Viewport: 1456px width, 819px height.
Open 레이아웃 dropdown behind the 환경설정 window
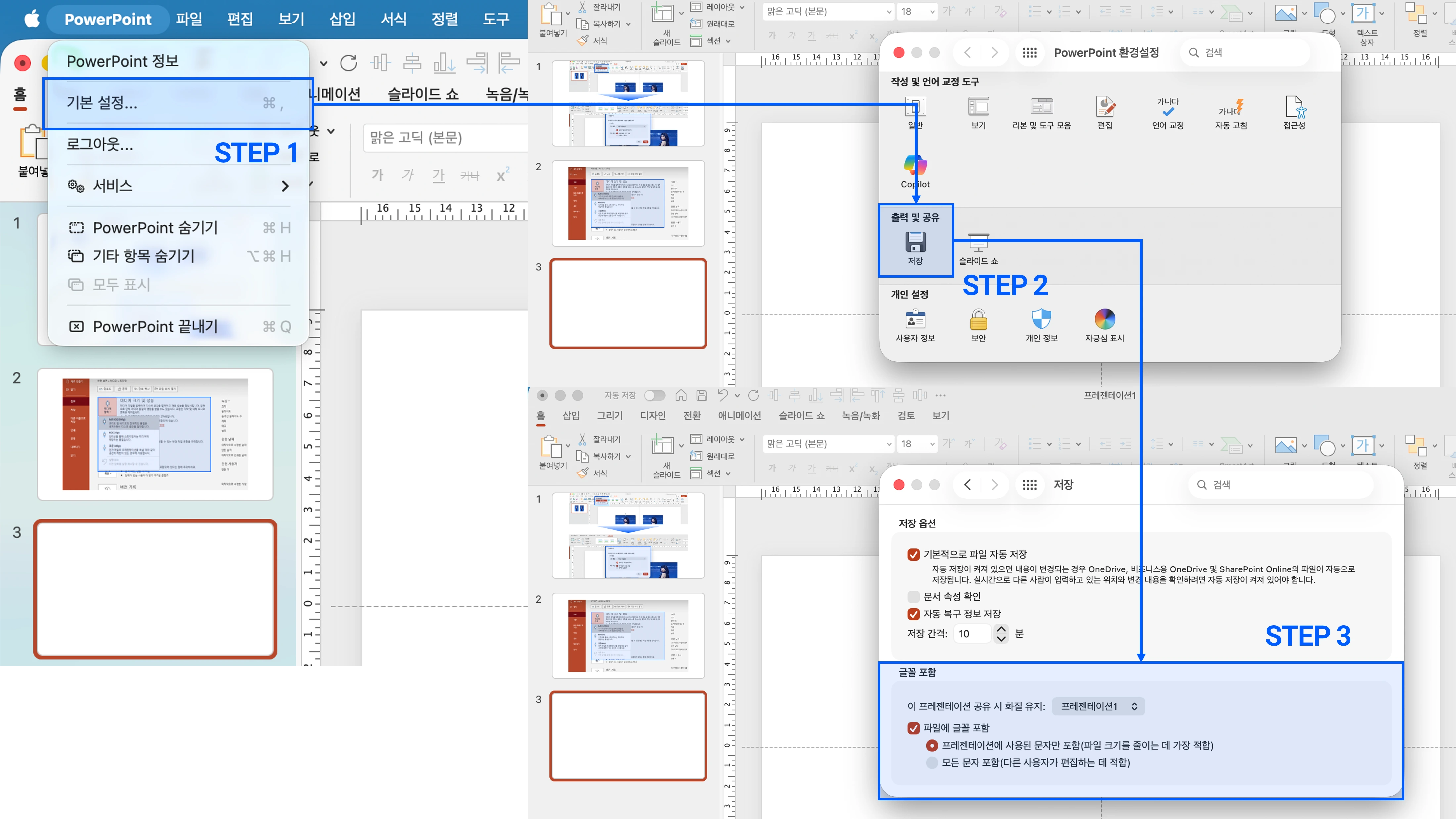point(742,7)
